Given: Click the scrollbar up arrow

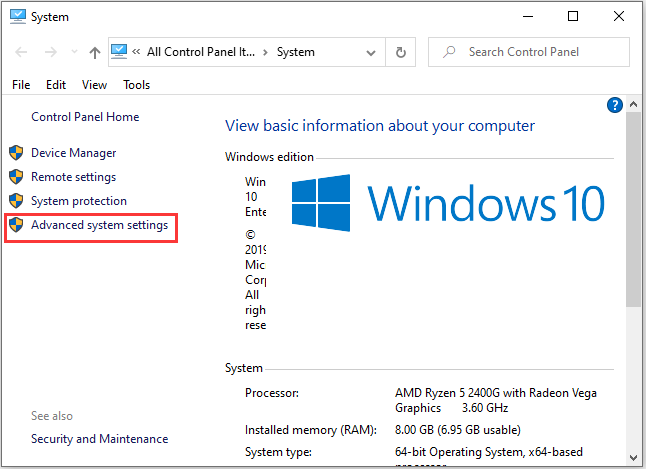Looking at the screenshot, I should click(x=633, y=104).
